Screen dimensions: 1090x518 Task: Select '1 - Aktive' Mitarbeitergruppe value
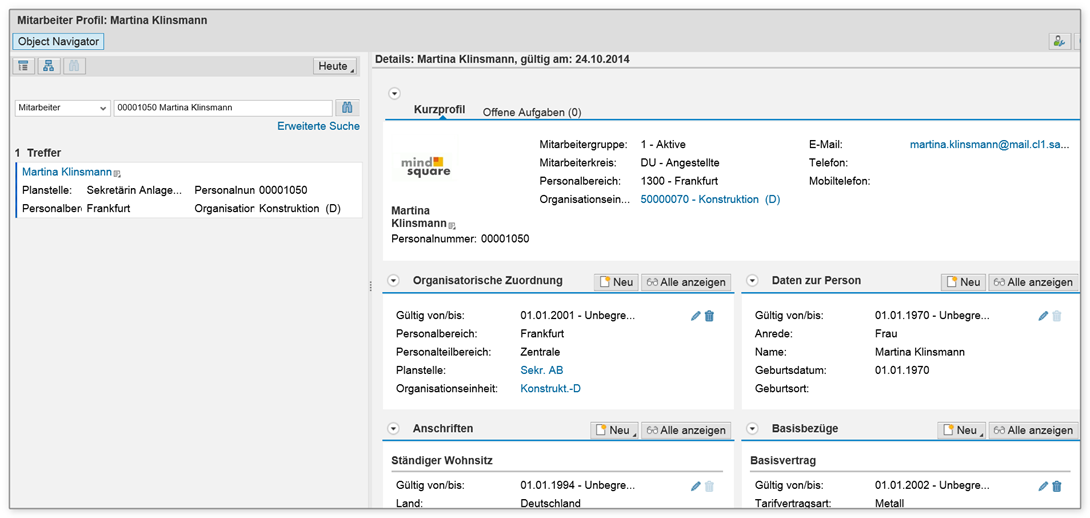(x=663, y=145)
